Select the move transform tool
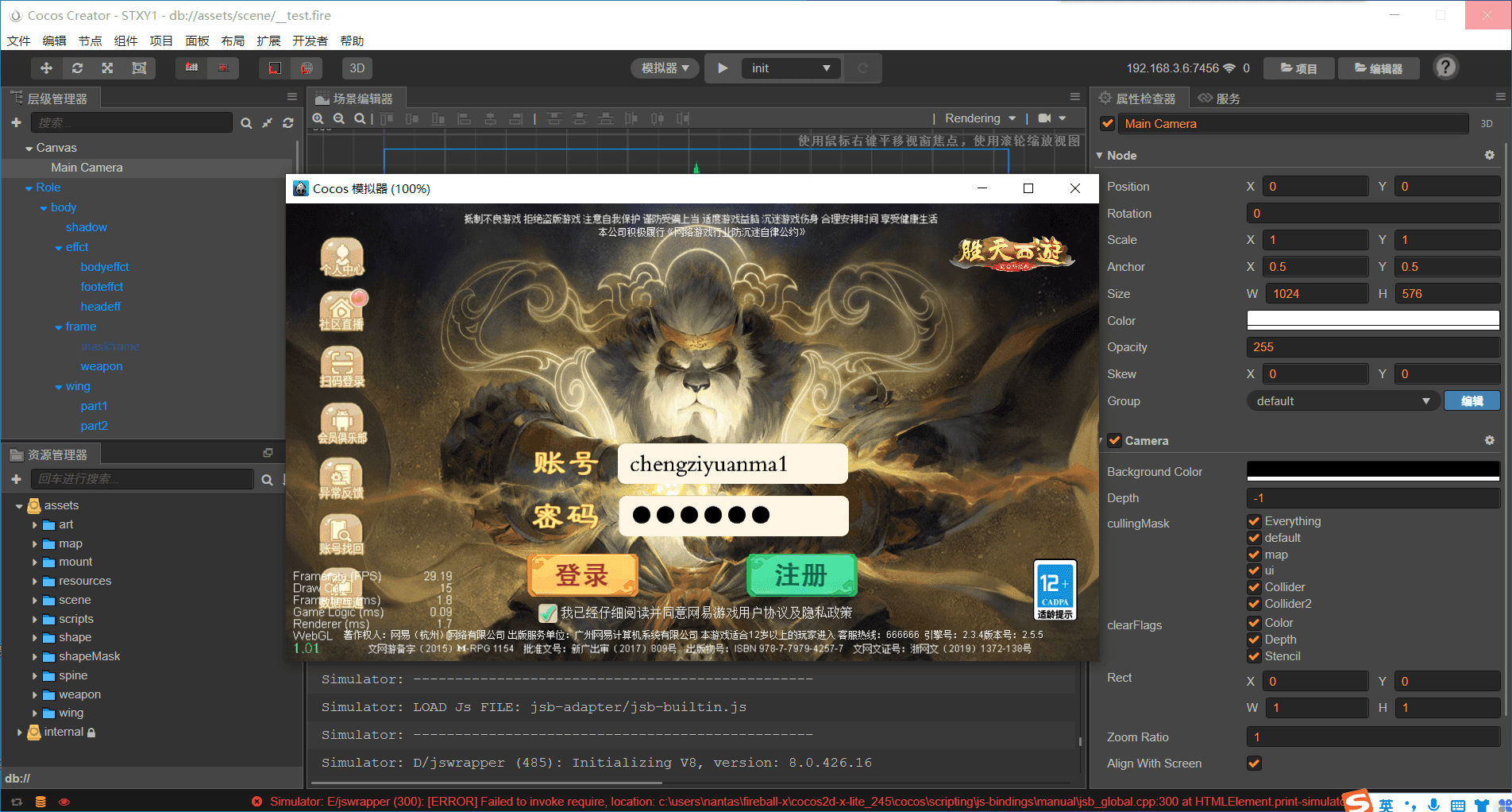The height and width of the screenshot is (812, 1512). (46, 68)
